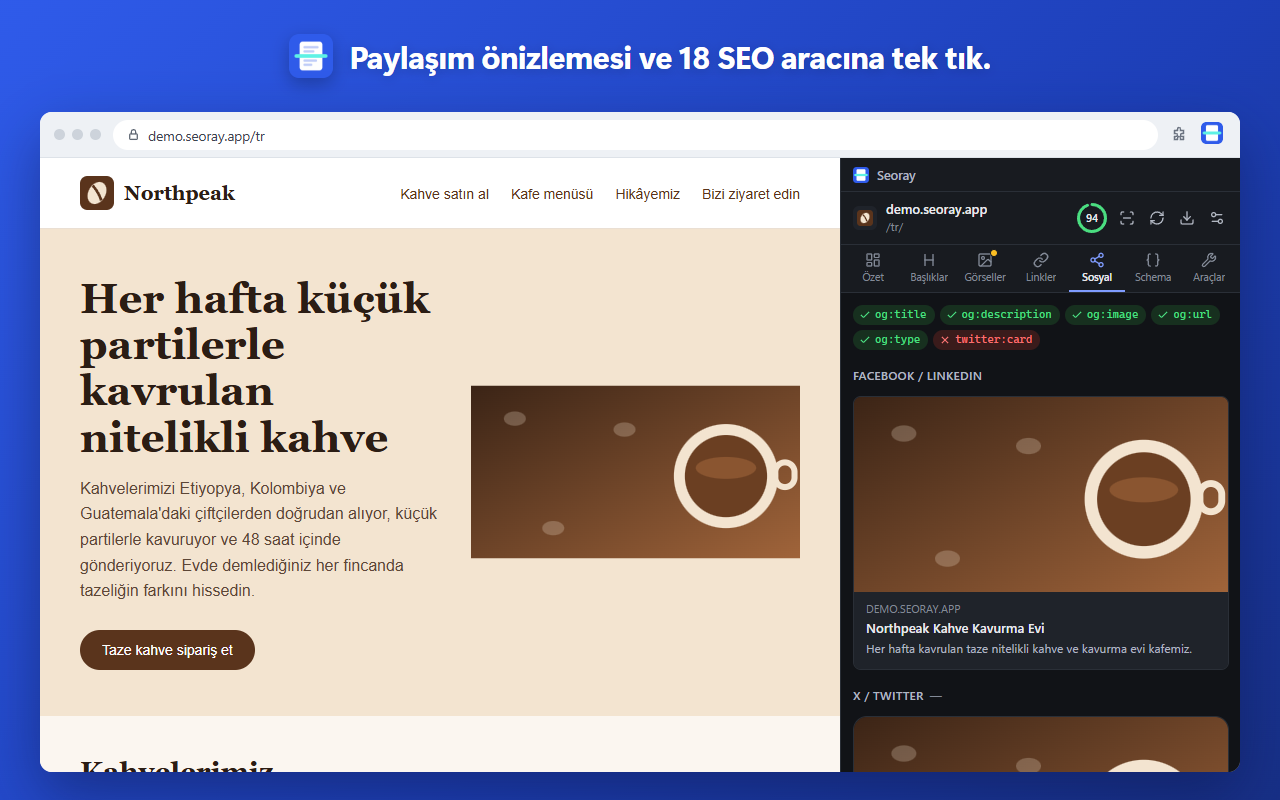Click the Bizi ziyaret edin link
This screenshot has height=800, width=1280.
[x=751, y=194]
